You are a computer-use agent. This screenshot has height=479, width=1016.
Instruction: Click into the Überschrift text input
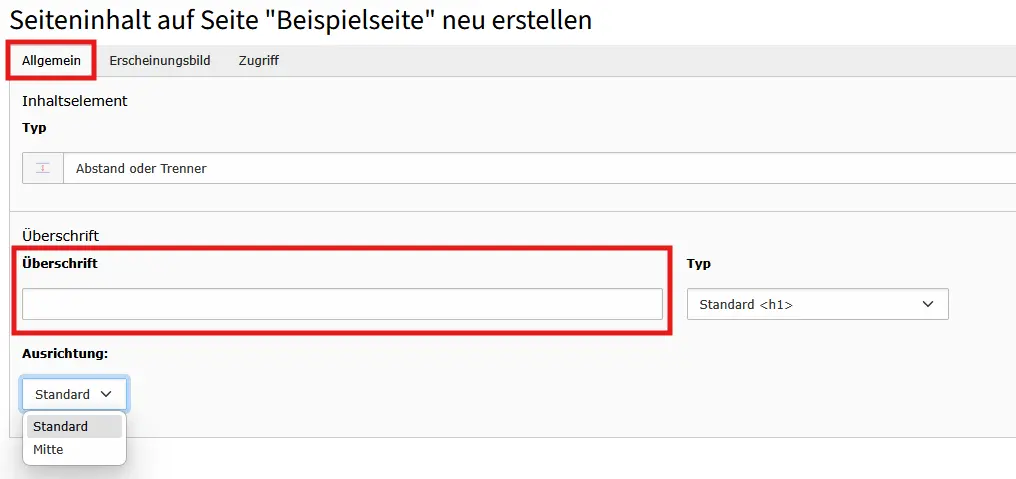pyautogui.click(x=342, y=304)
